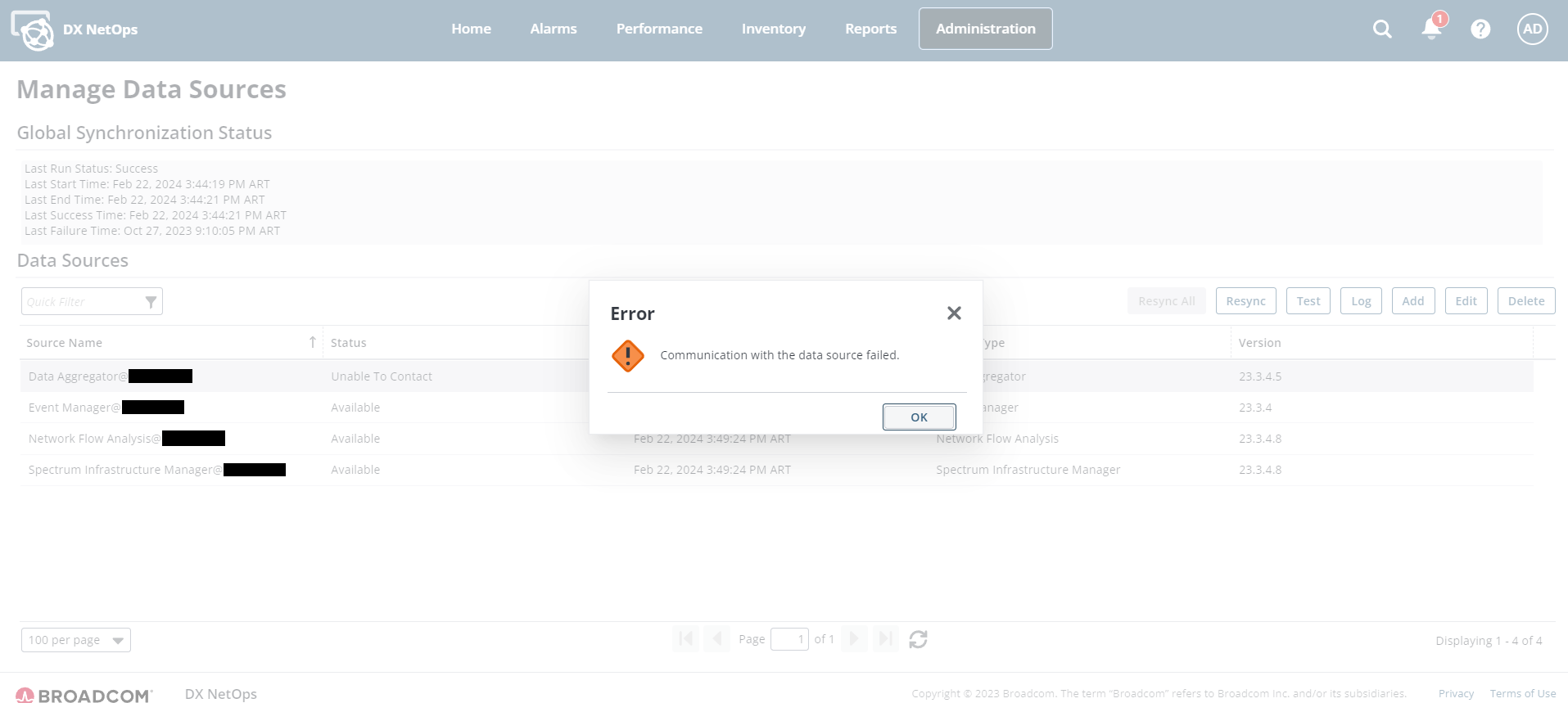
Task: Go to the previous page icon
Action: 717,639
